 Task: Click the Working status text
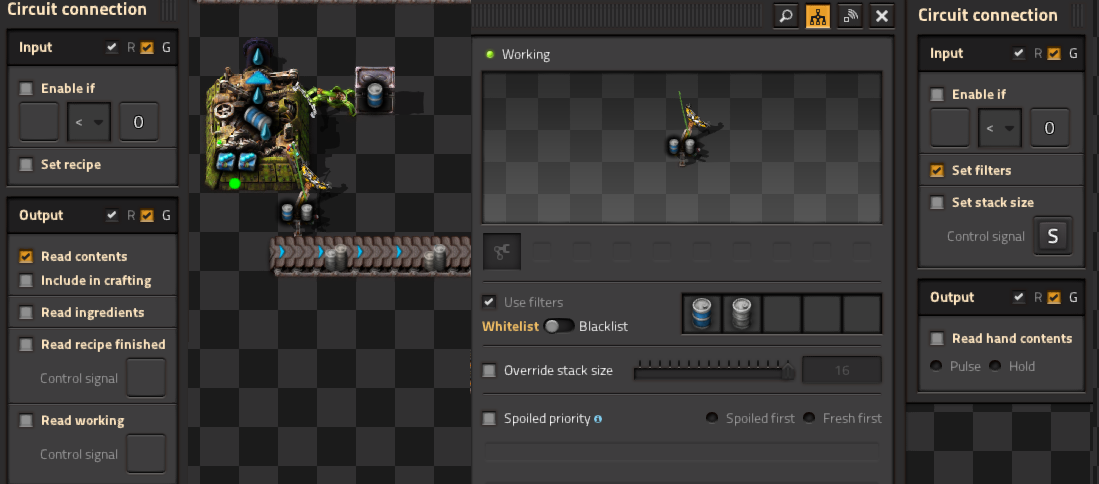pyautogui.click(x=526, y=55)
